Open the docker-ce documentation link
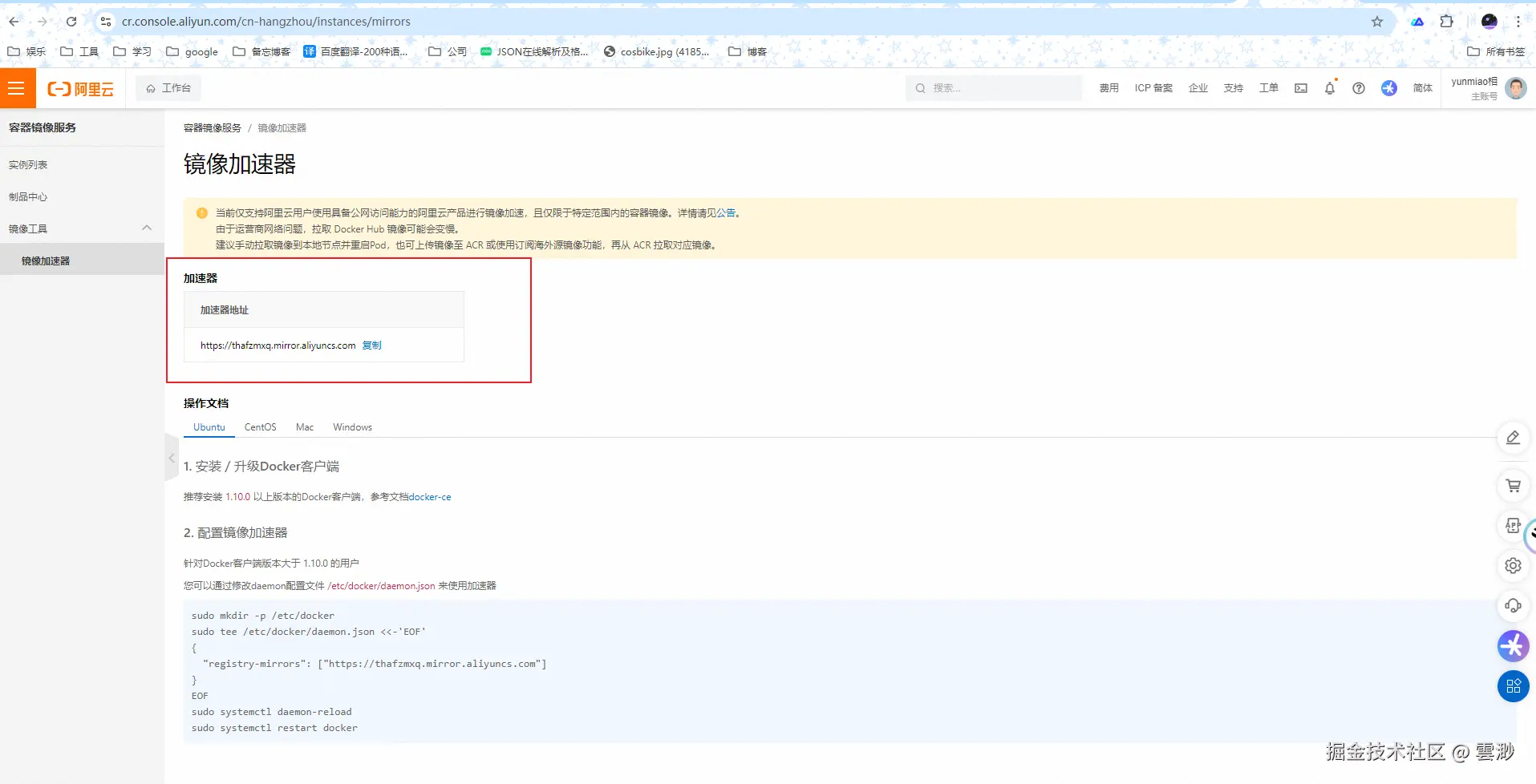1536x784 pixels. click(x=430, y=497)
